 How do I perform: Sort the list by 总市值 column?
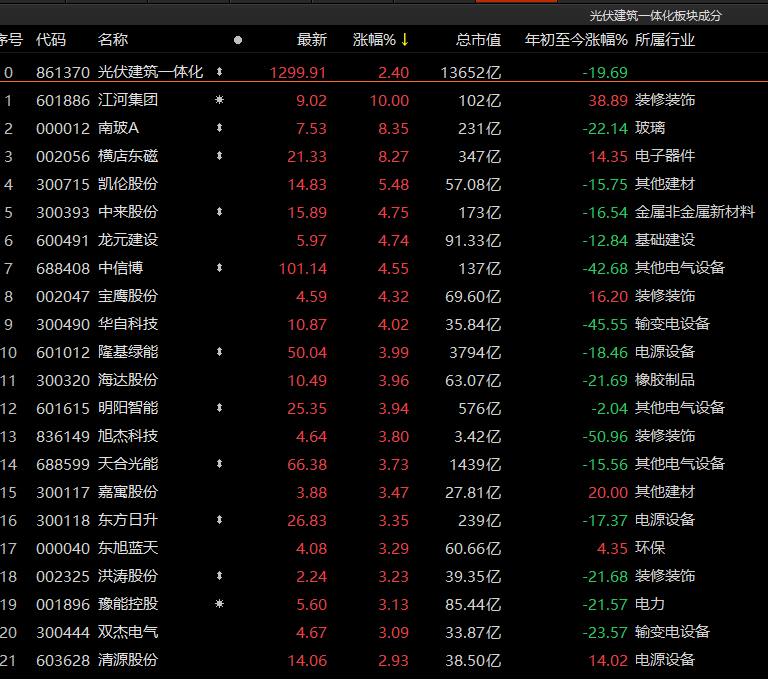(x=478, y=40)
